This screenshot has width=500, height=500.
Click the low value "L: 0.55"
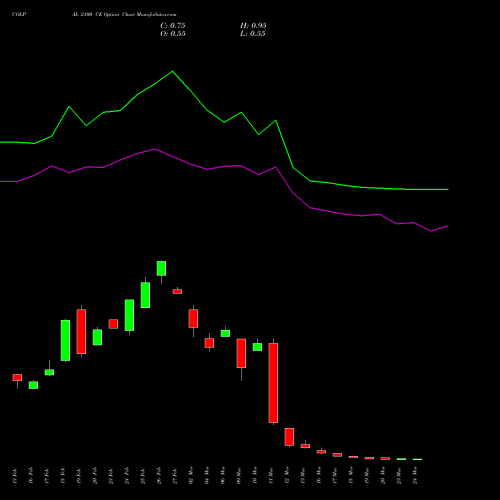253,34
